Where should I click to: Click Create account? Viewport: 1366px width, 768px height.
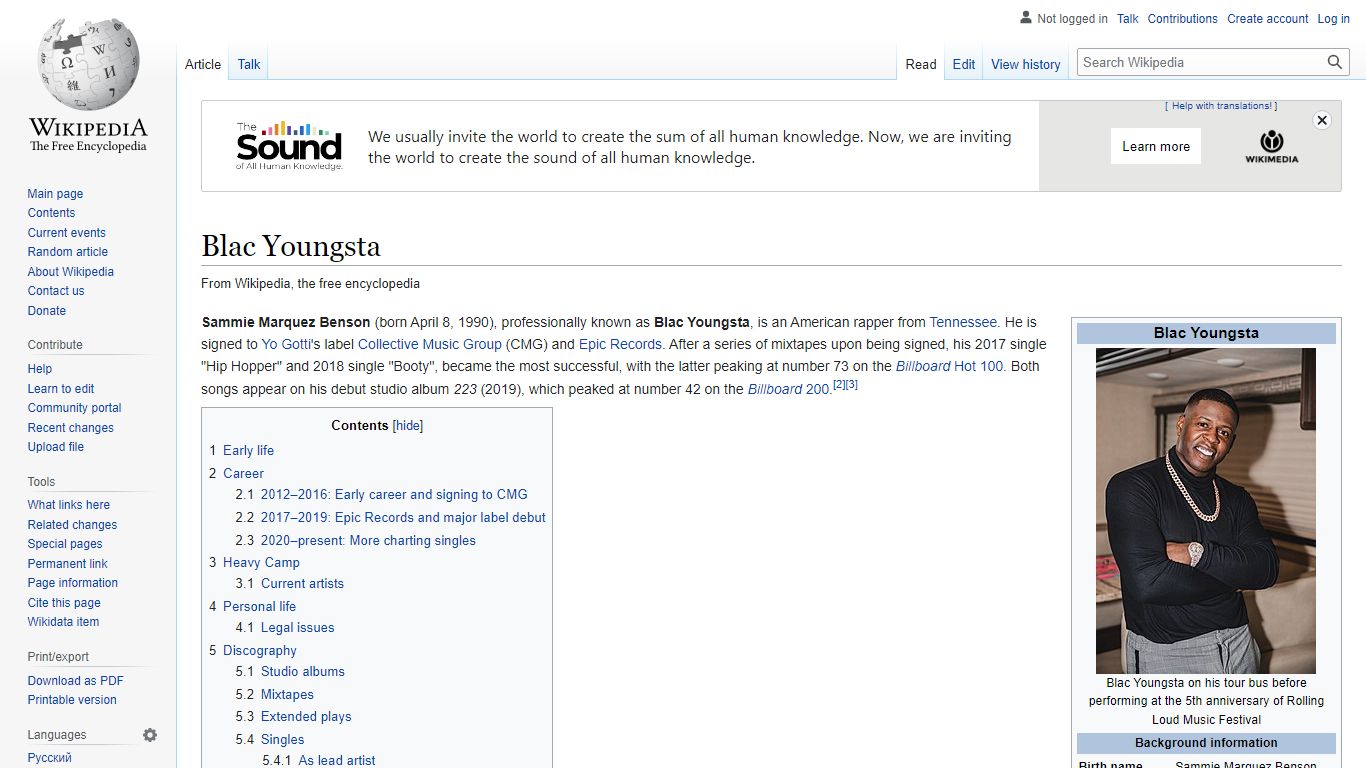click(x=1268, y=19)
